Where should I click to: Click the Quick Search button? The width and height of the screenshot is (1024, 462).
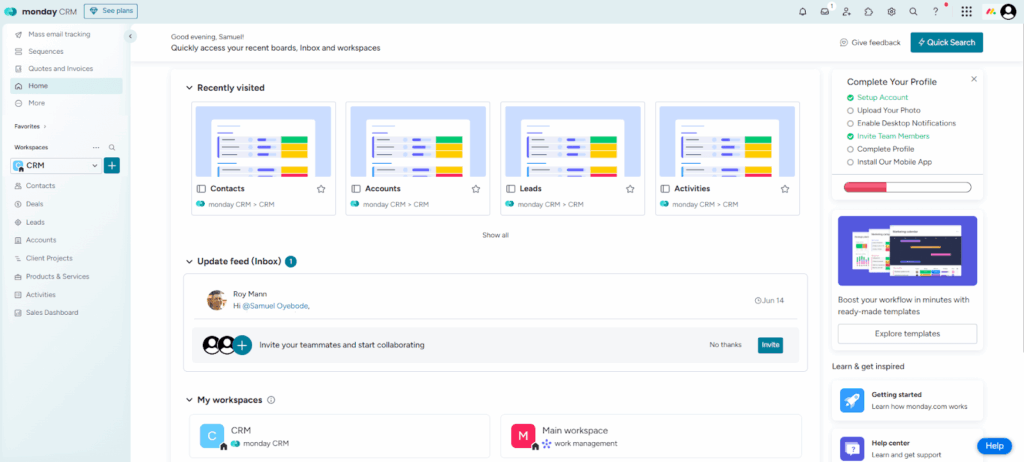click(946, 42)
